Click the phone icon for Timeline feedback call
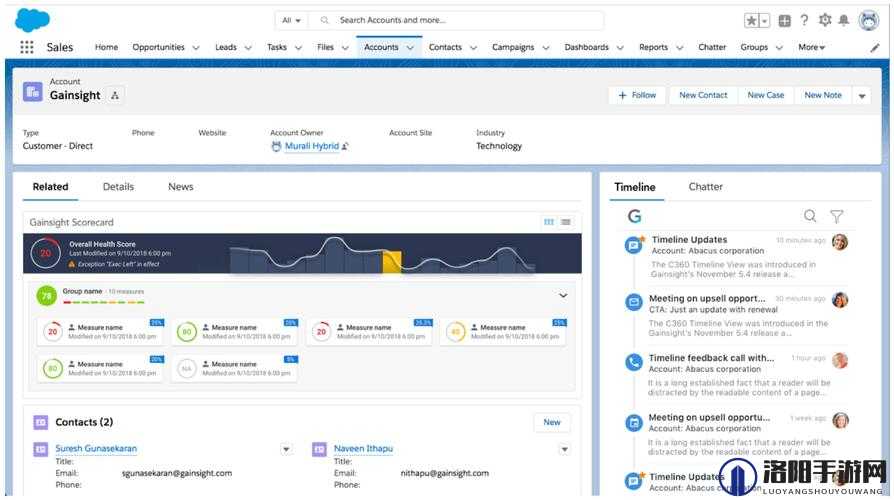Viewport: 894px width, 500px height. (633, 362)
